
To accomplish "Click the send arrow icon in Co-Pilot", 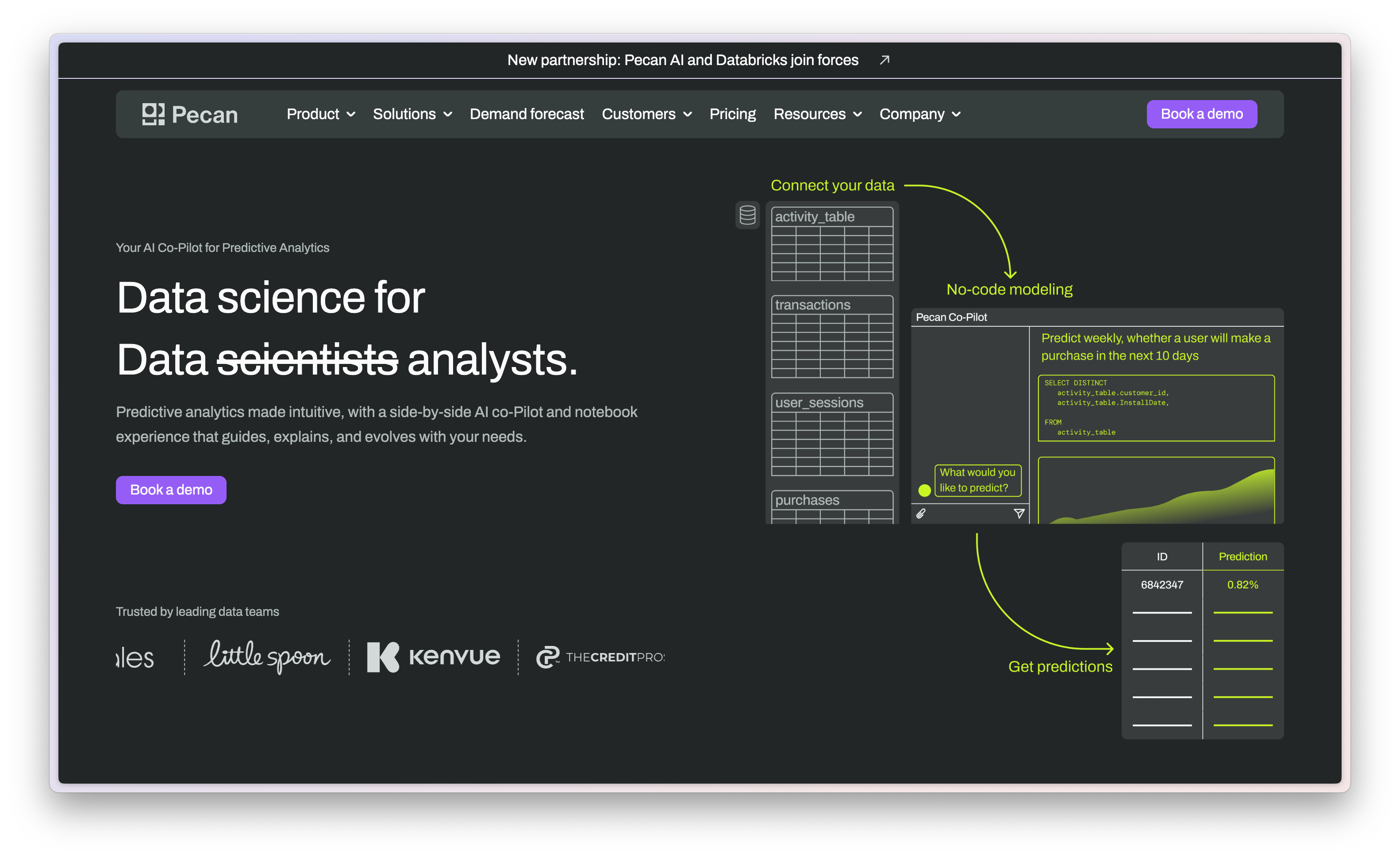I will pos(1019,514).
